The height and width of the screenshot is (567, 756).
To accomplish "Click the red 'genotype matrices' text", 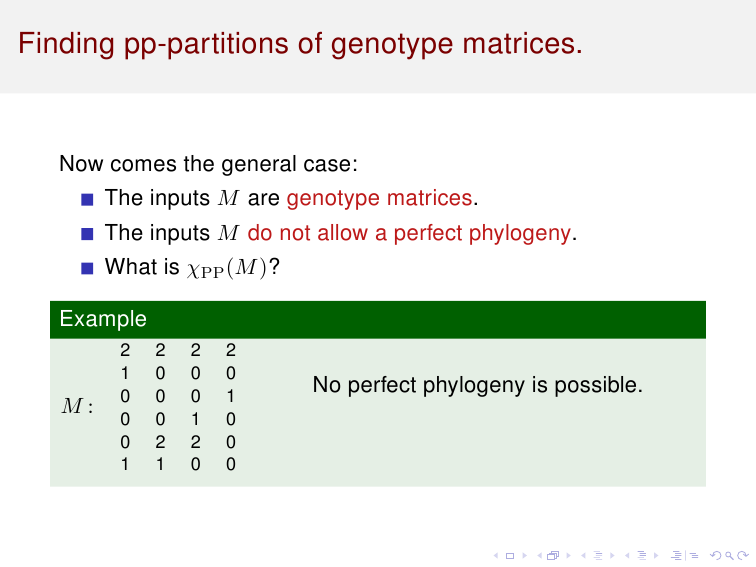I will pyautogui.click(x=379, y=198).
